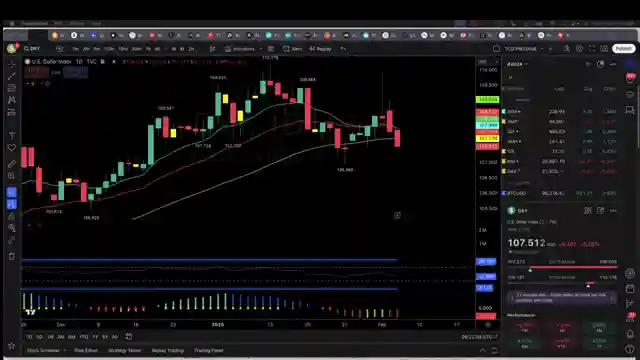This screenshot has width=640, height=360.
Task: Click the day's range indicator bar
Action: point(562,267)
